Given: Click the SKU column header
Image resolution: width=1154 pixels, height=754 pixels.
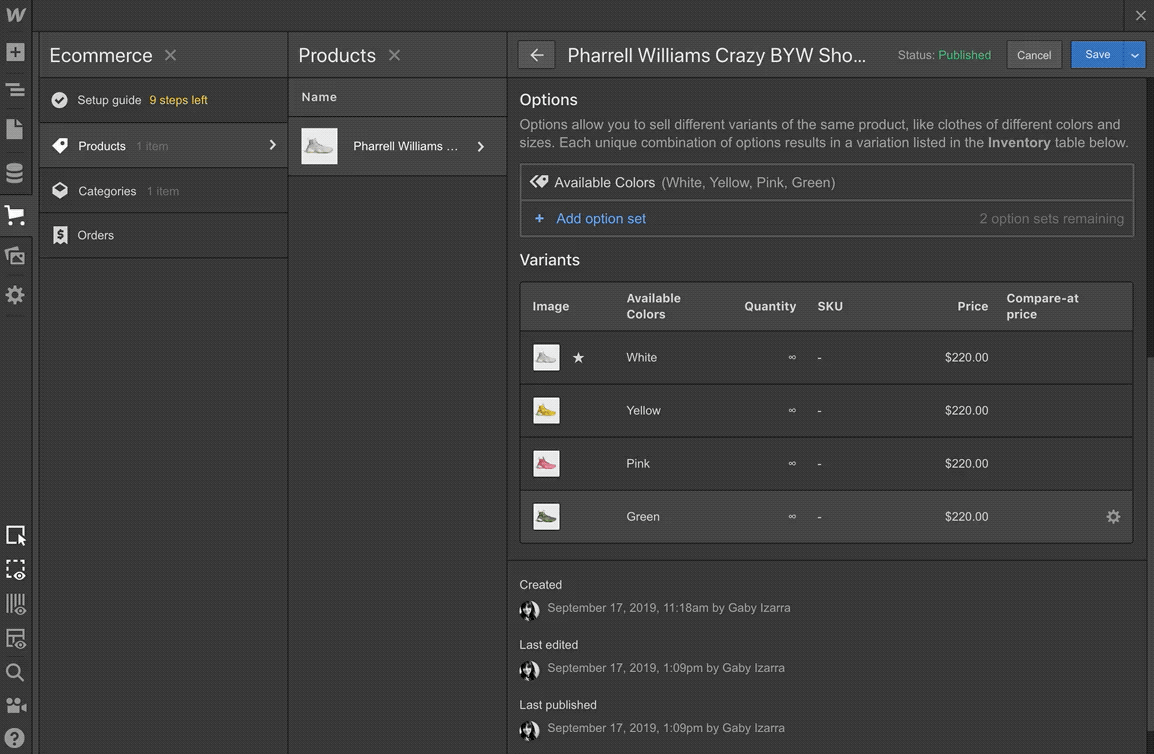Looking at the screenshot, I should [829, 306].
